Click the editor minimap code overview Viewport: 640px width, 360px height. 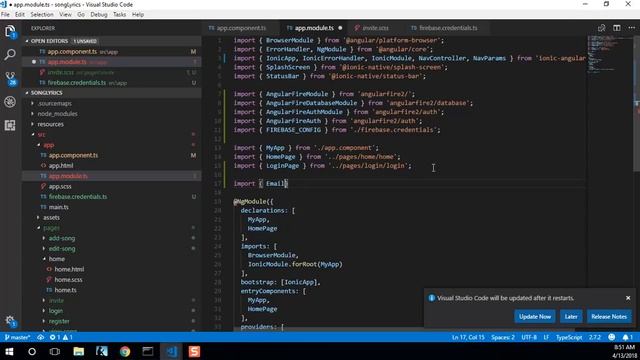click(610, 55)
